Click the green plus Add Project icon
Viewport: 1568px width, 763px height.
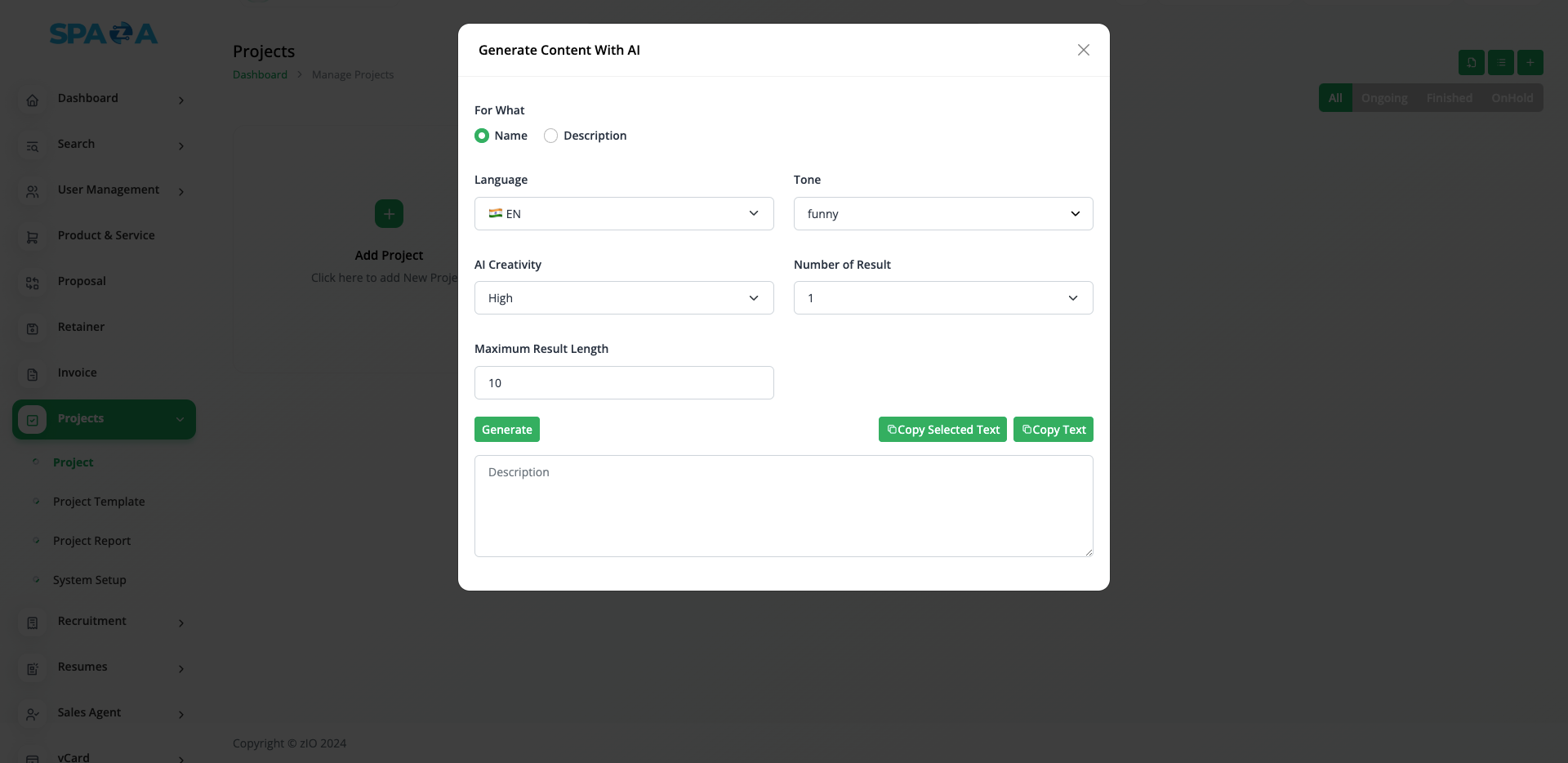(x=389, y=214)
